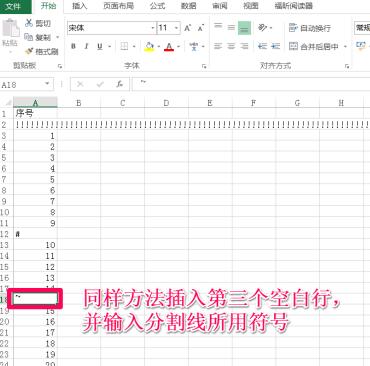
Task: Open the fill color dropdown arrow
Action: coord(159,46)
